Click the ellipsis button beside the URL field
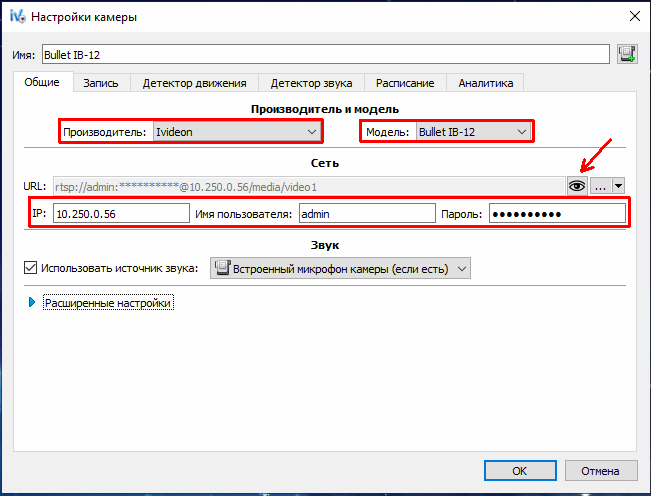This screenshot has height=496, width=651. click(600, 186)
